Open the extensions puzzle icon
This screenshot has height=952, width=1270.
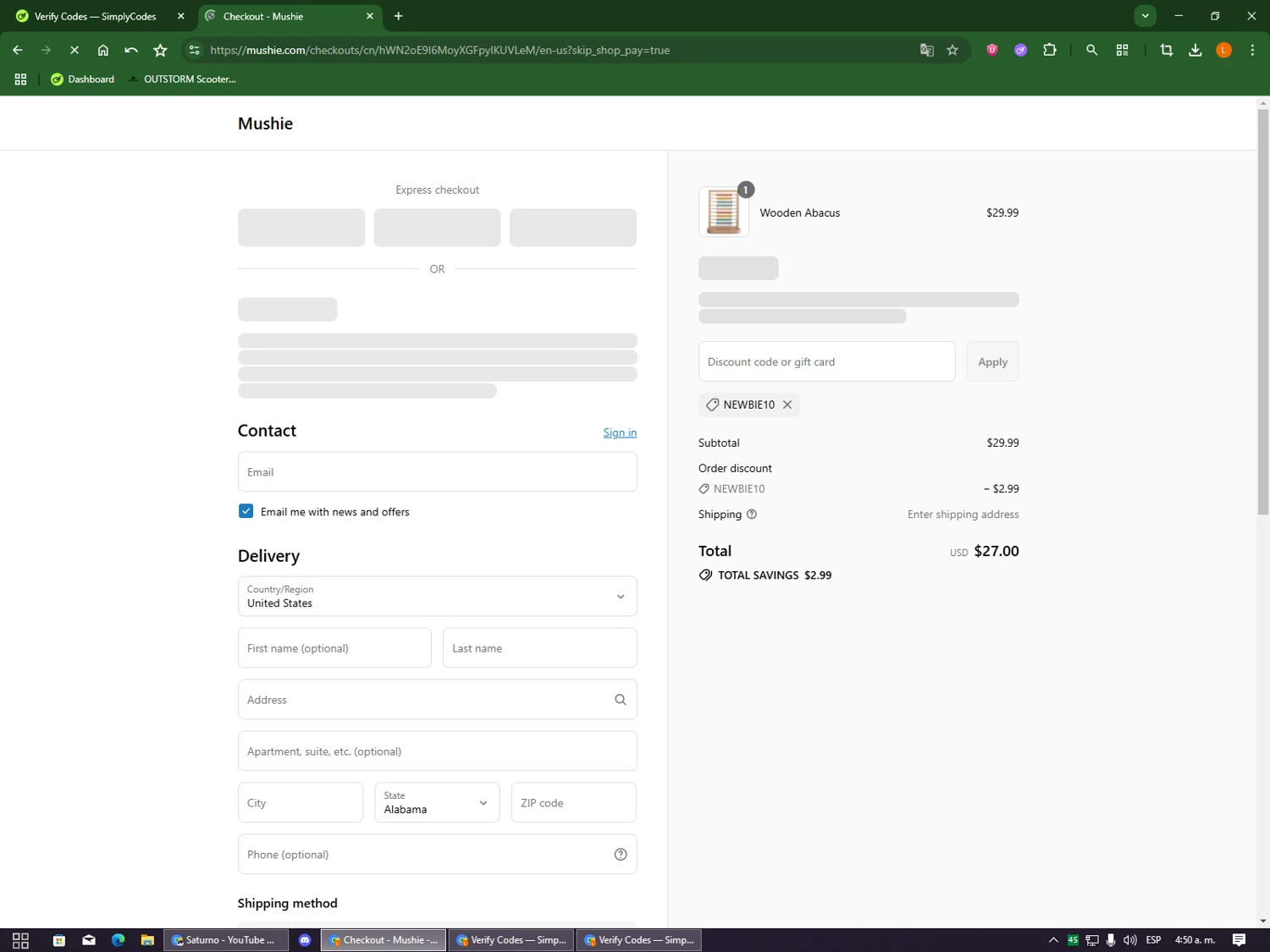click(x=1050, y=50)
